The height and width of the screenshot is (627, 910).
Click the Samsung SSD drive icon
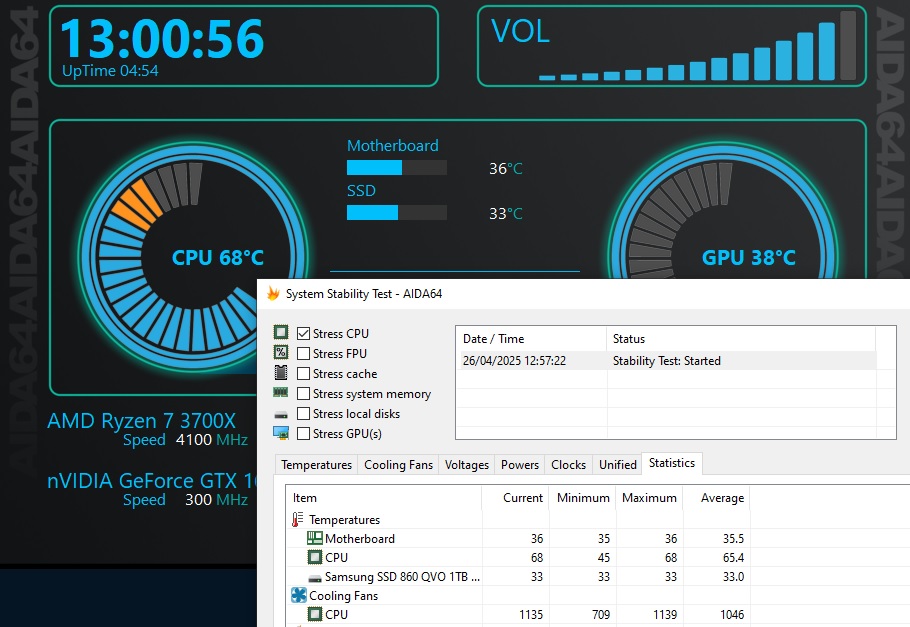(315, 578)
